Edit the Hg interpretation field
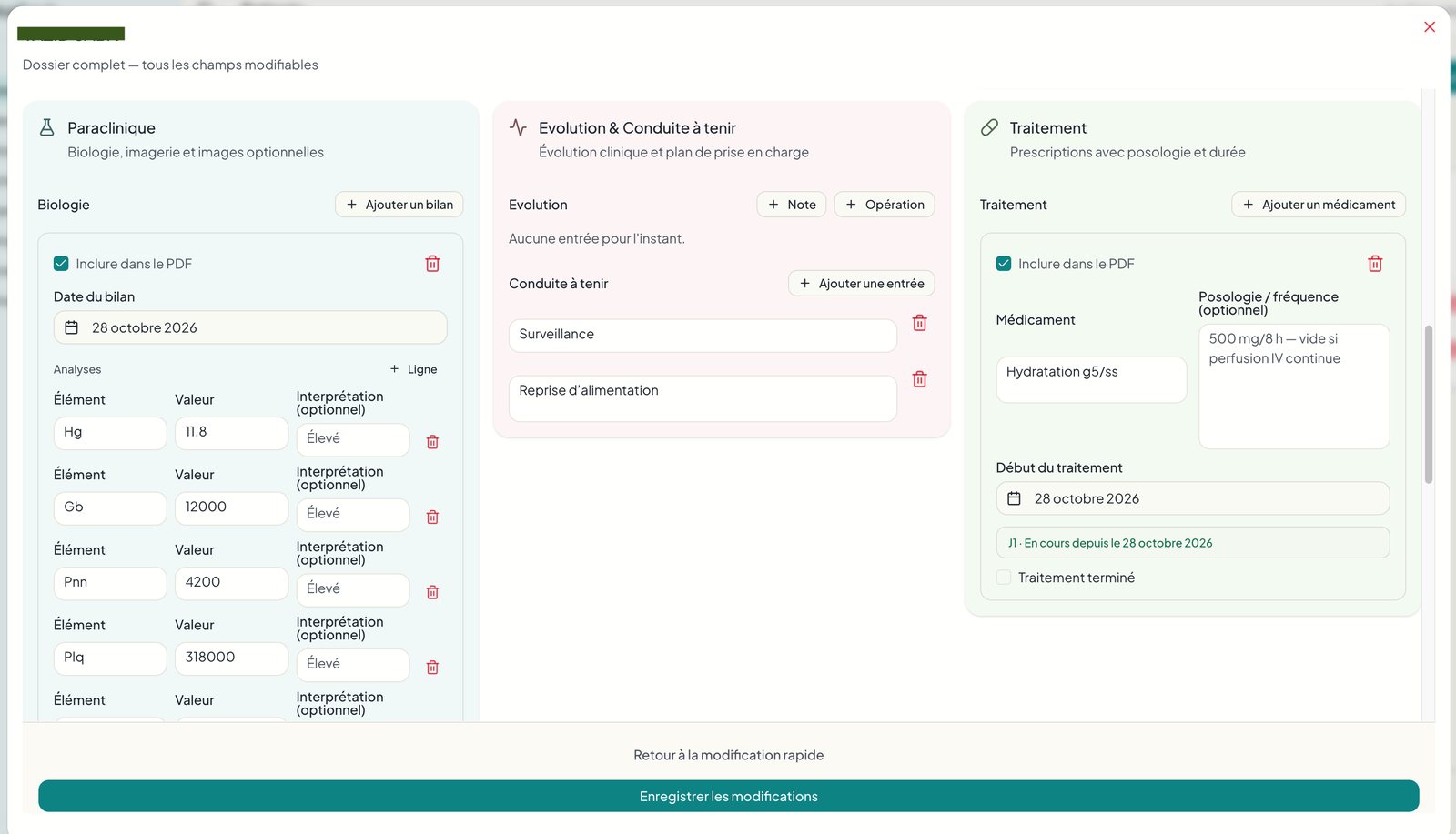1456x834 pixels. tap(353, 439)
